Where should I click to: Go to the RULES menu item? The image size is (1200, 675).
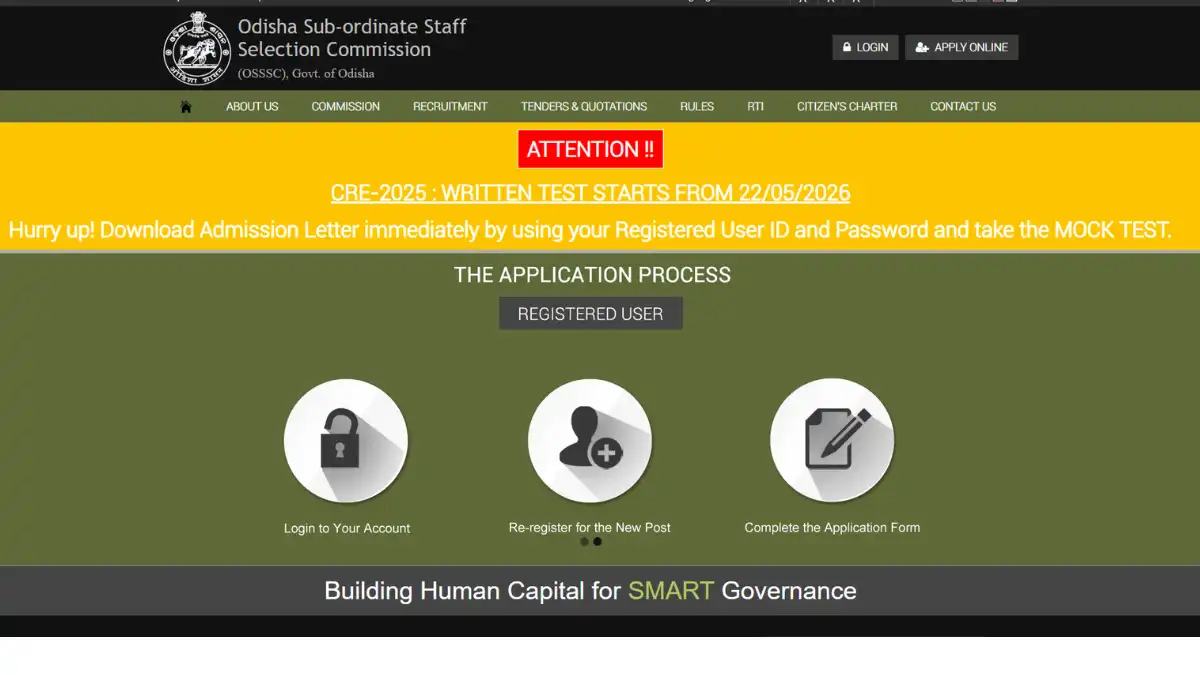point(697,106)
